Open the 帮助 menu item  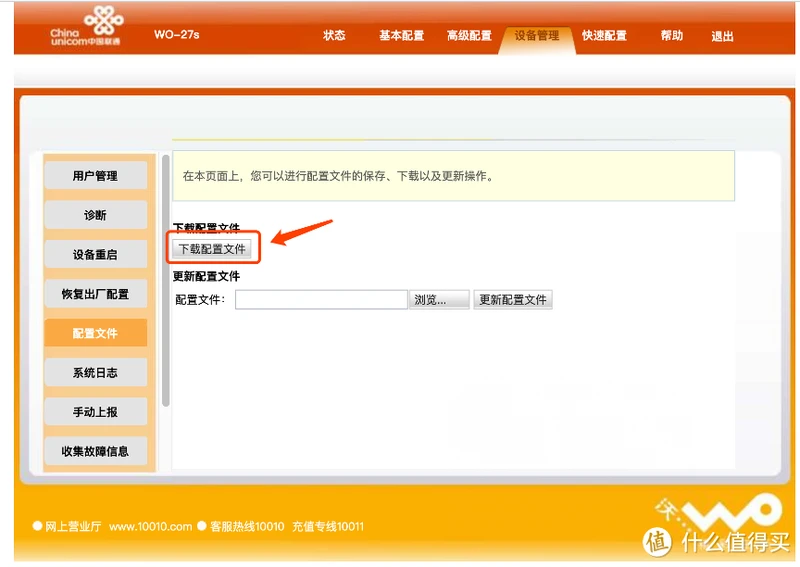click(x=672, y=36)
